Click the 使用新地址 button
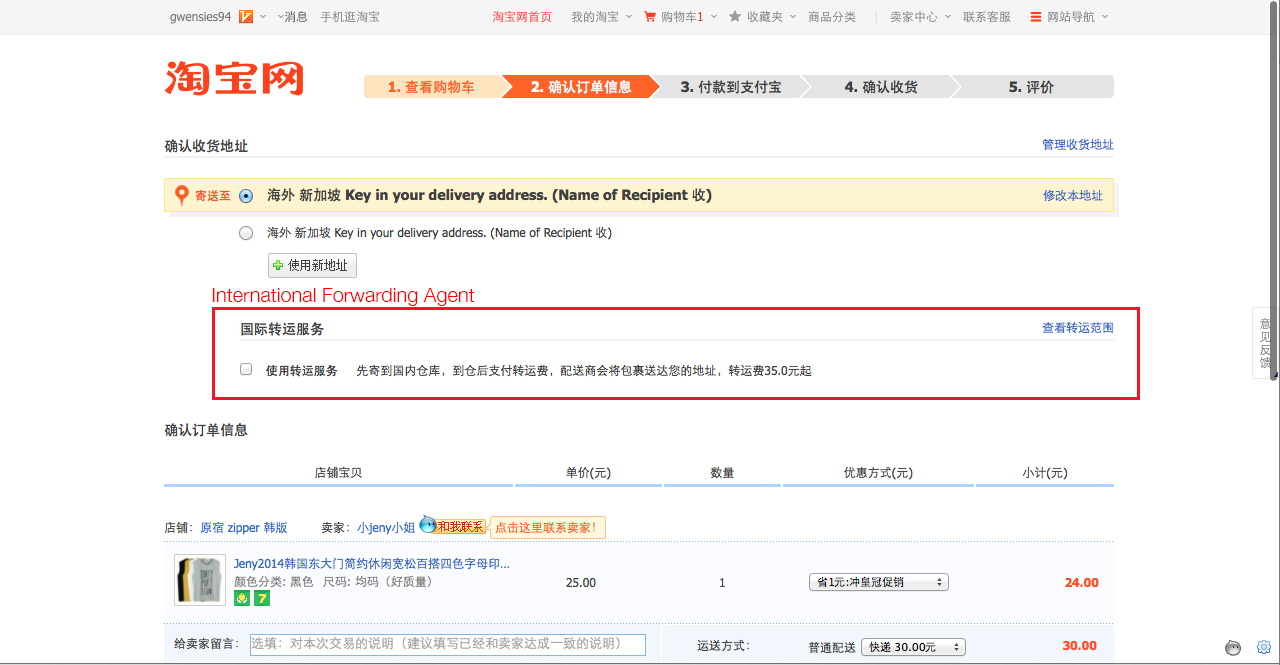This screenshot has width=1280, height=665. point(312,265)
